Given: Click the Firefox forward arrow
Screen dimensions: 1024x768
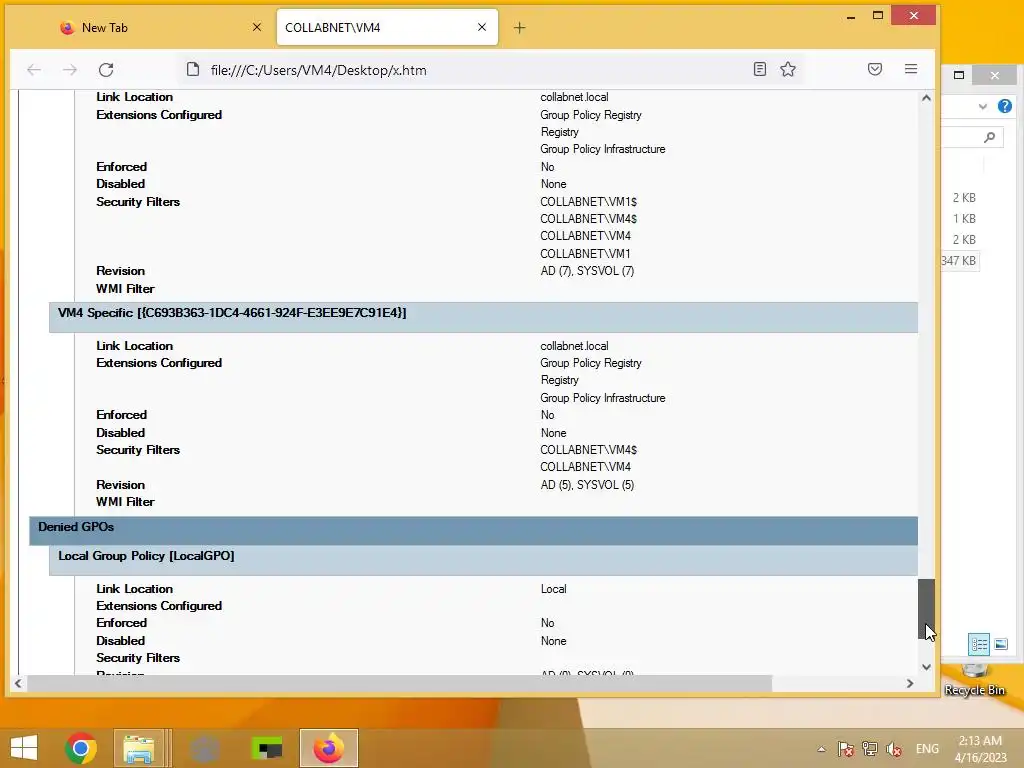Looking at the screenshot, I should [x=70, y=70].
